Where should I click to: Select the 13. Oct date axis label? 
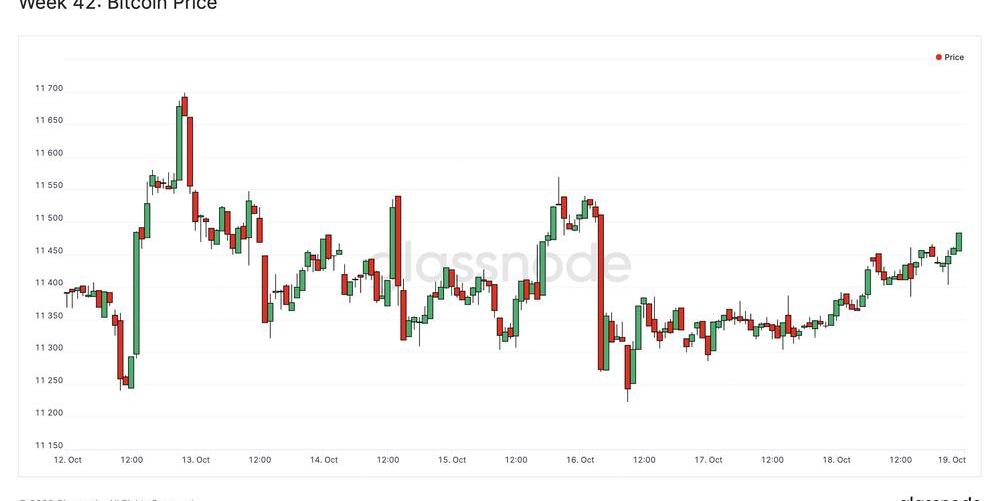pos(196,460)
